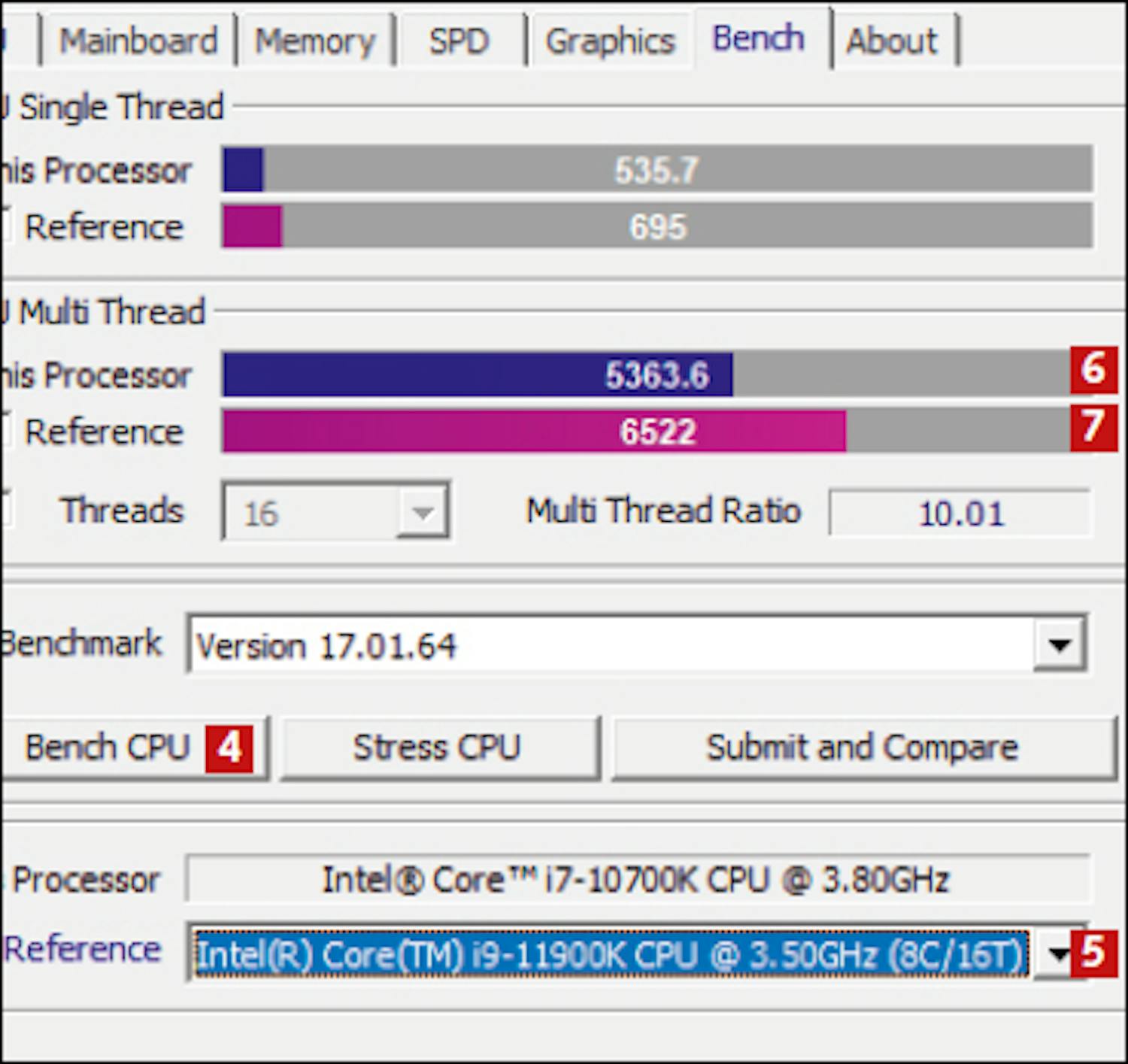Click the single thread 535.7 score bar
This screenshot has height=1064, width=1128.
pos(657,170)
